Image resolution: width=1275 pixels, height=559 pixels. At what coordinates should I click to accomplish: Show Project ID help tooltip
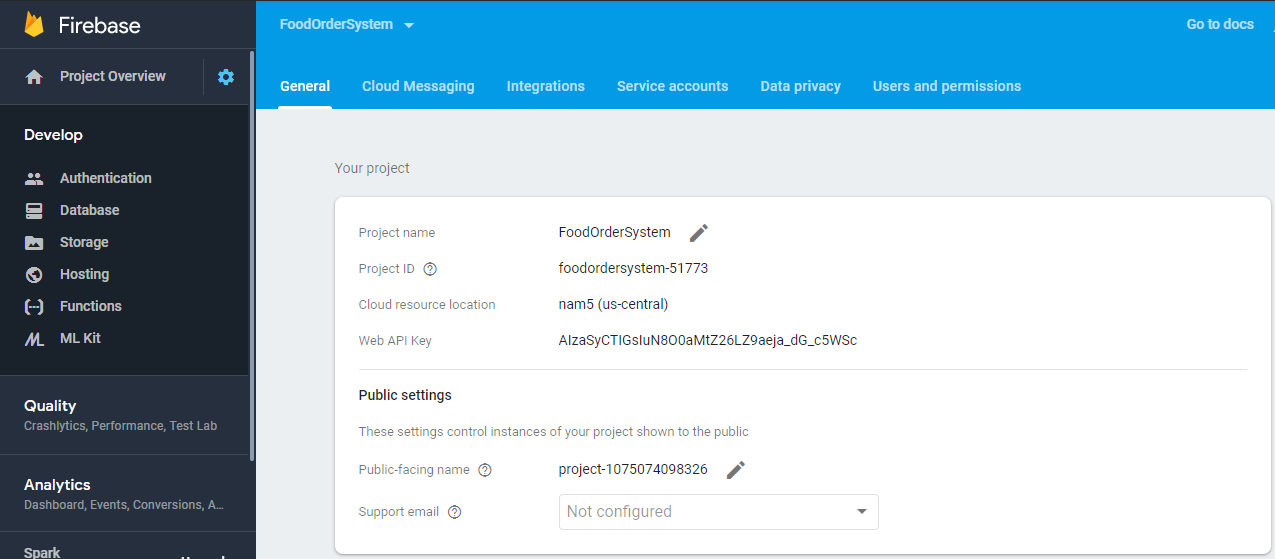click(x=430, y=269)
